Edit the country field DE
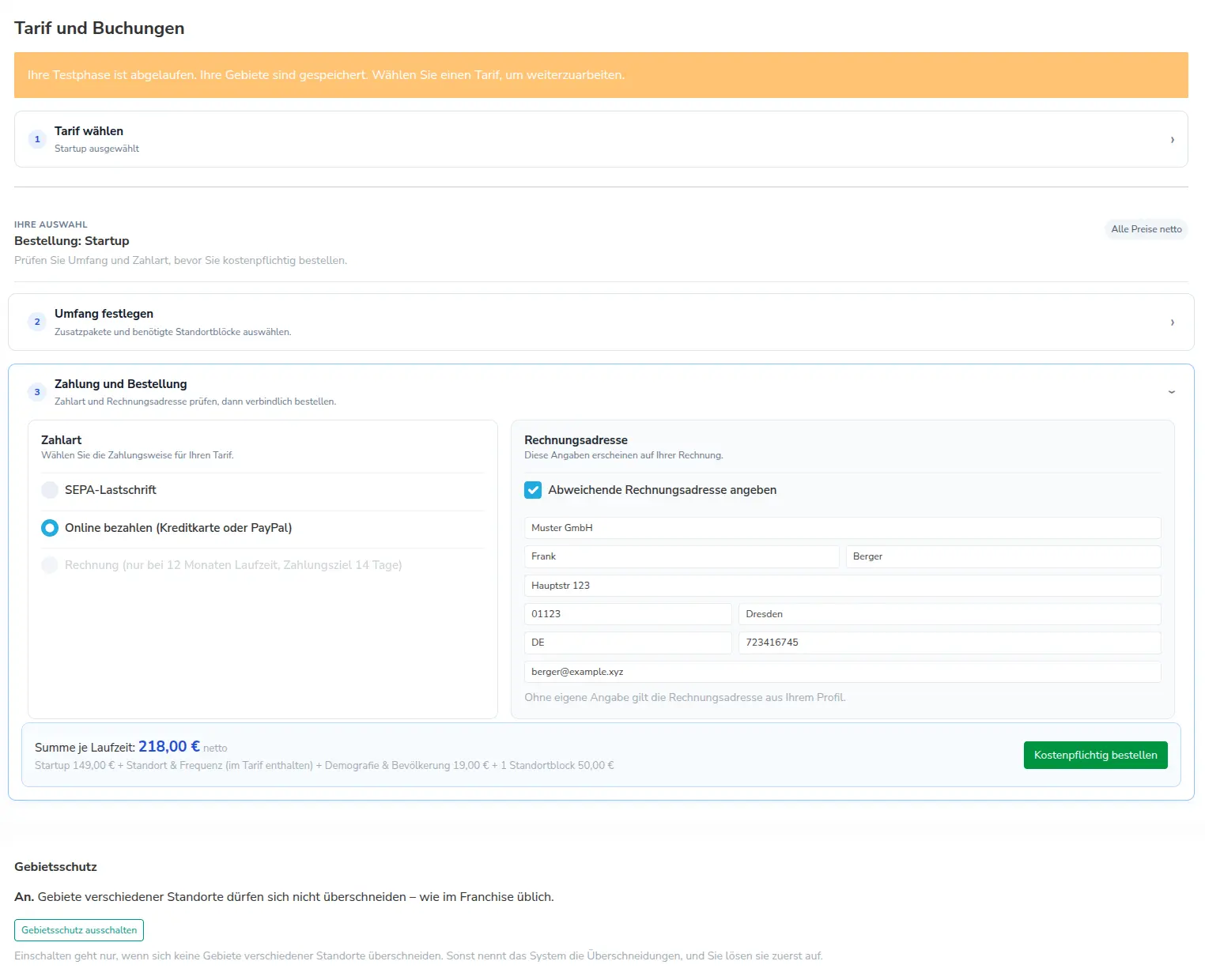This screenshot has height=980, width=1205. (628, 643)
